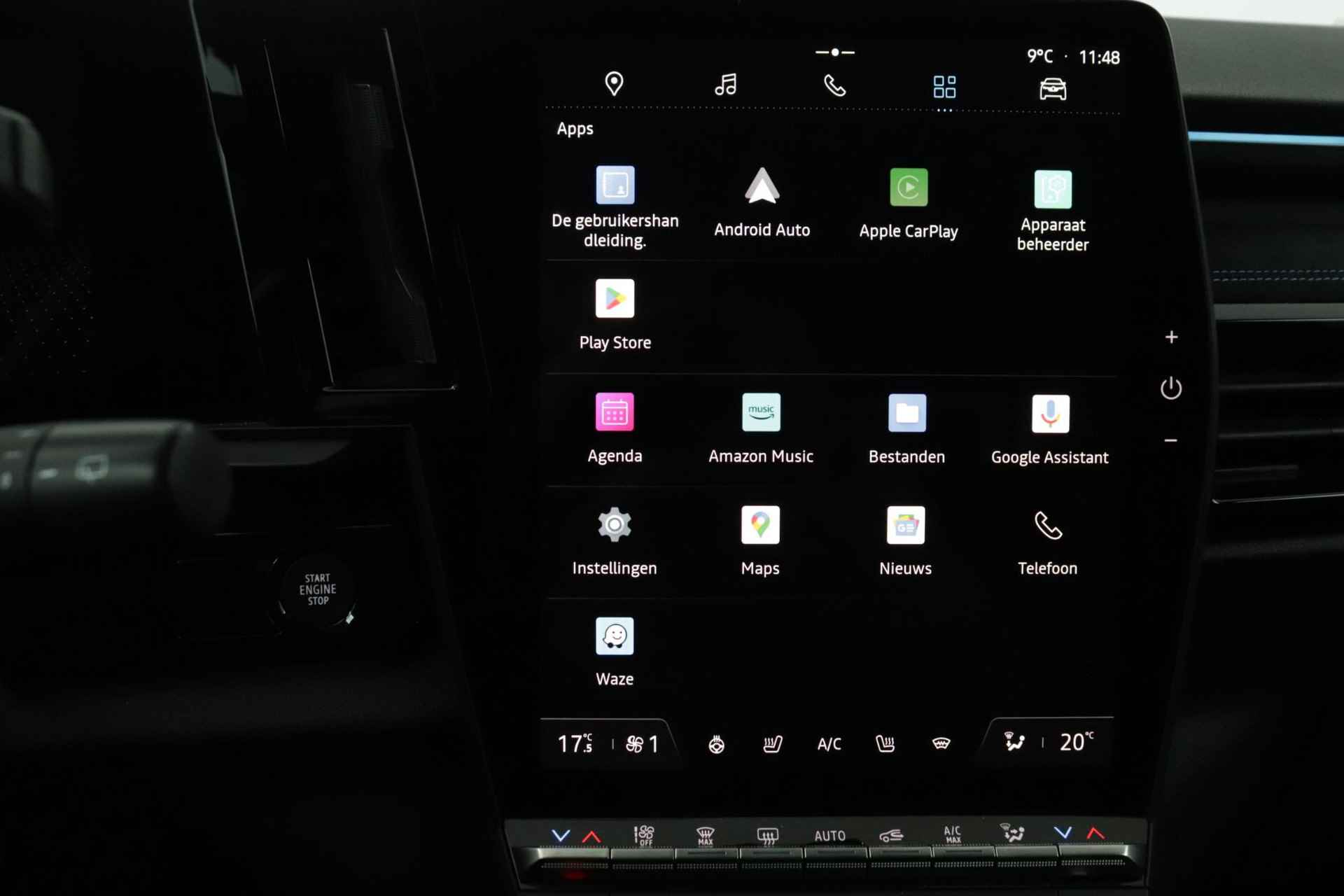Open the Agenda calendar app
1344x896 pixels.
tap(615, 428)
